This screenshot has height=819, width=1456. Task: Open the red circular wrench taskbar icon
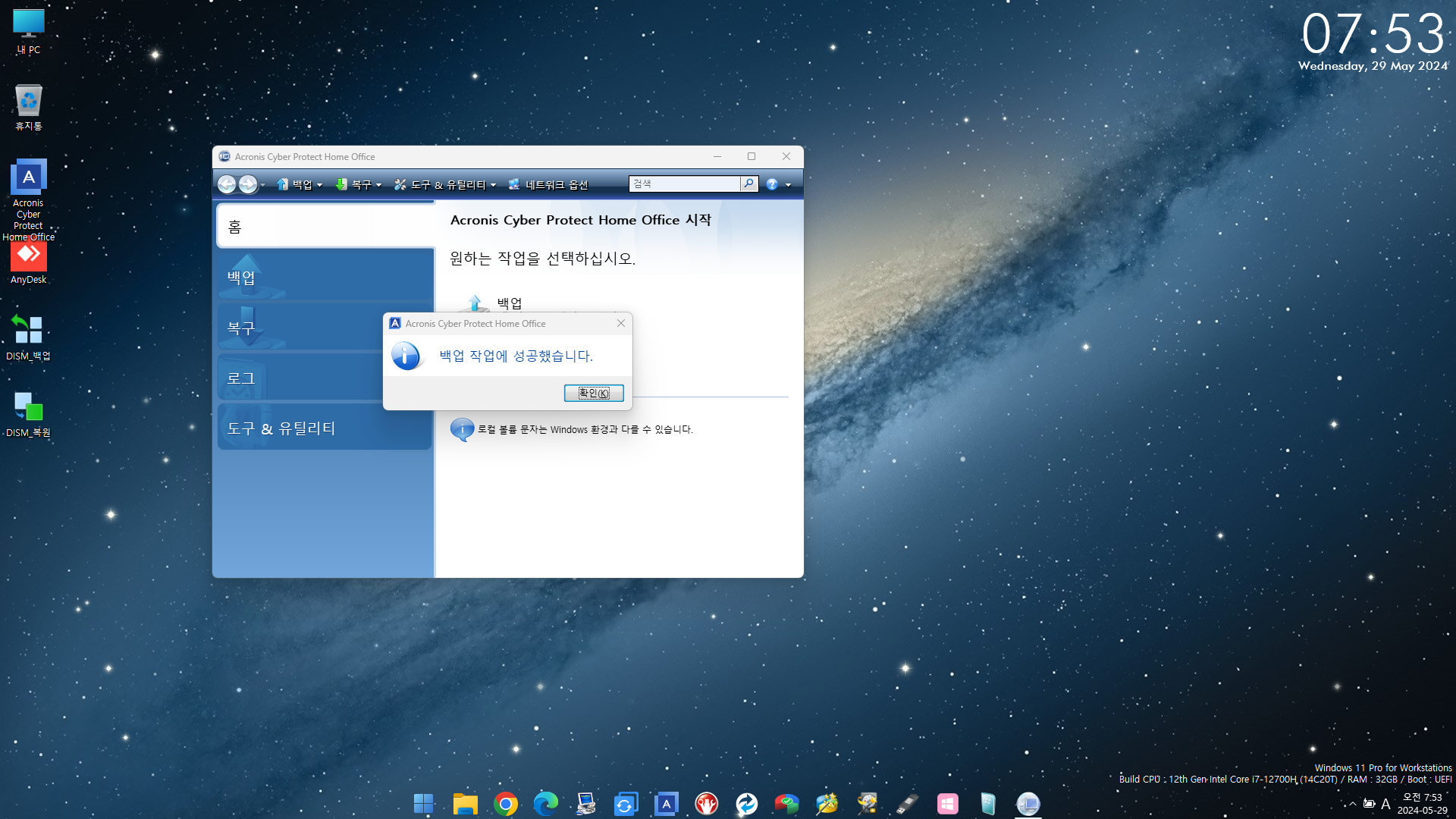coord(707,804)
